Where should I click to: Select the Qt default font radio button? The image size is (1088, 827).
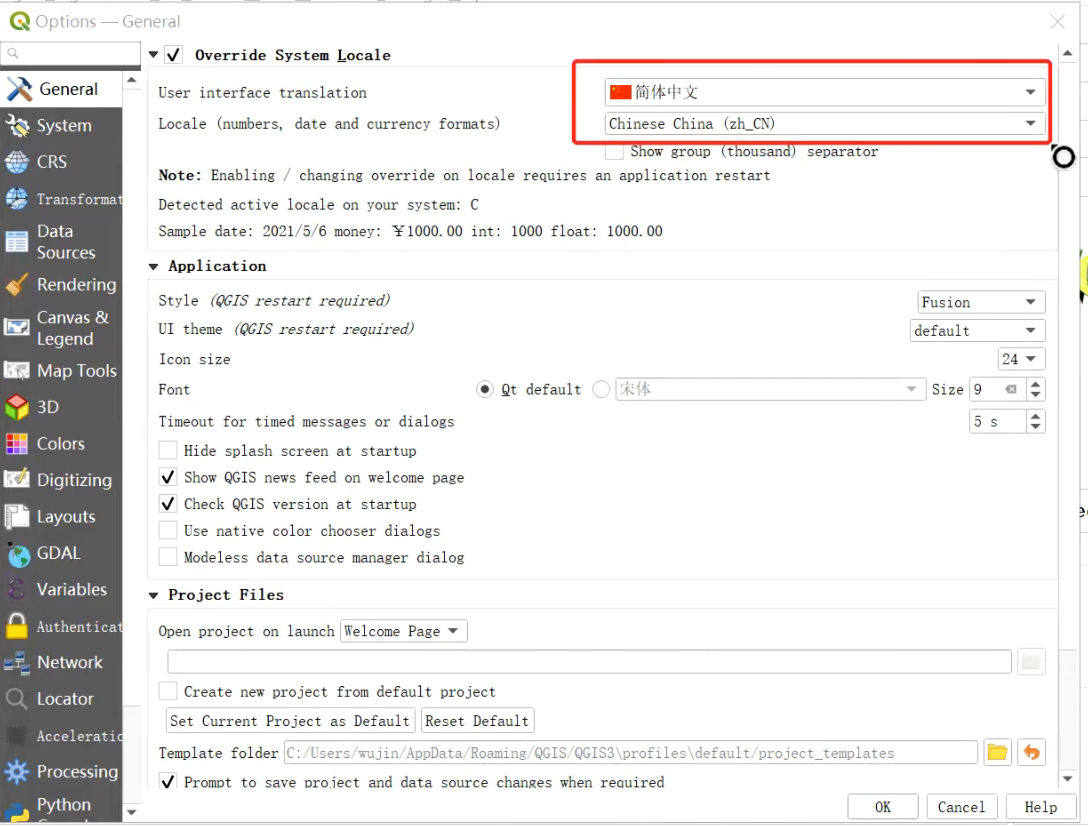[x=484, y=389]
